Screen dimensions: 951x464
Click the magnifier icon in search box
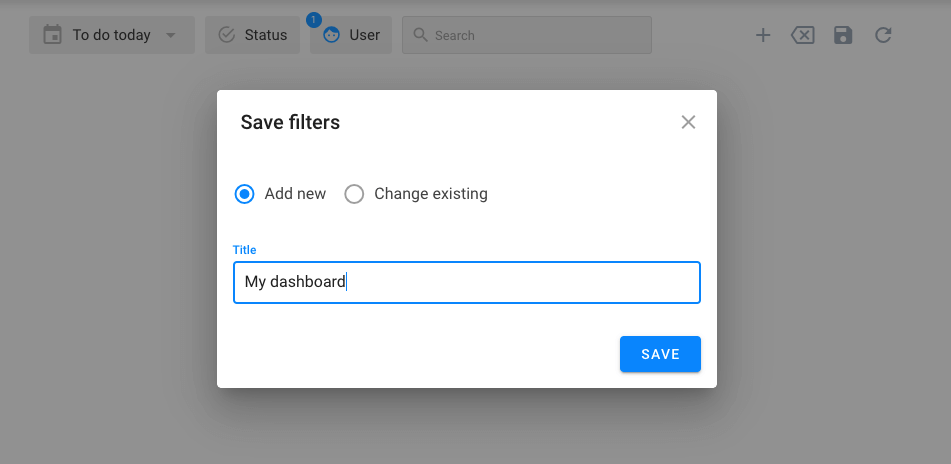(x=420, y=35)
